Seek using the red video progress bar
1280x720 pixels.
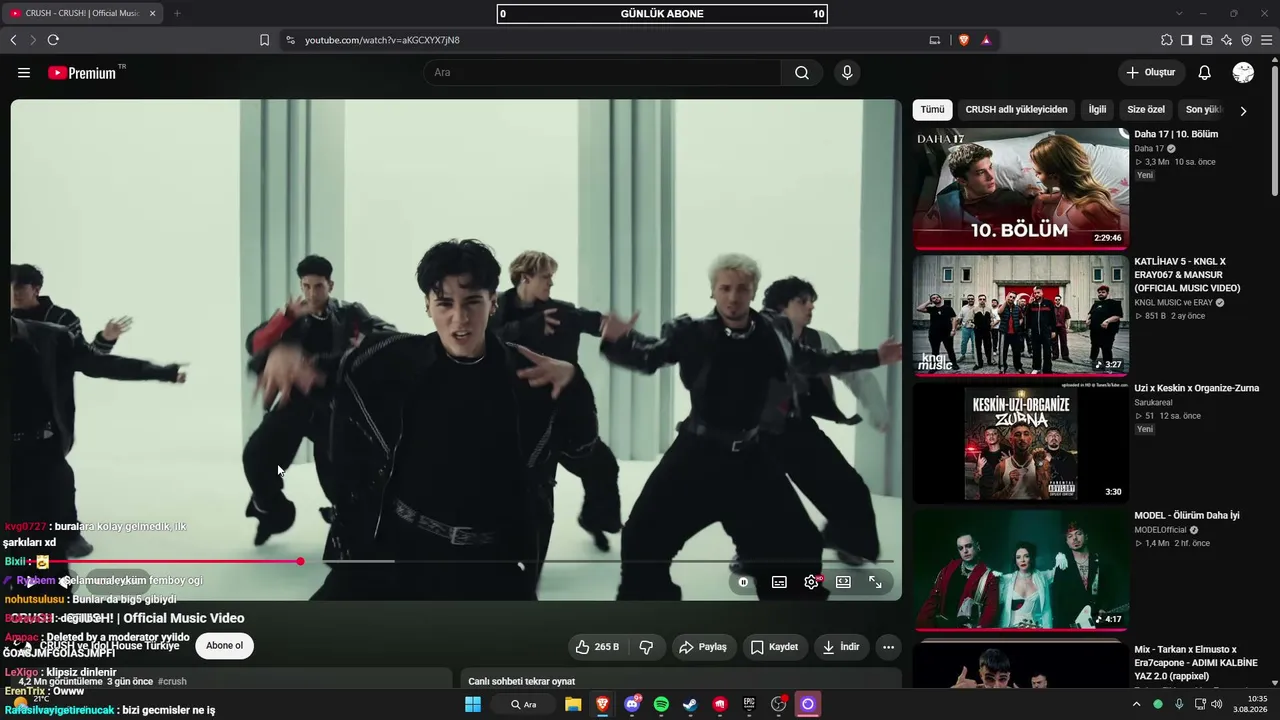point(458,562)
